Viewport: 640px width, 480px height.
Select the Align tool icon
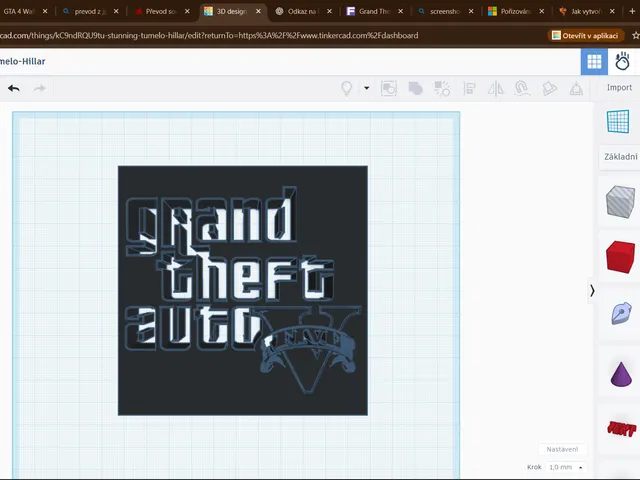point(469,88)
